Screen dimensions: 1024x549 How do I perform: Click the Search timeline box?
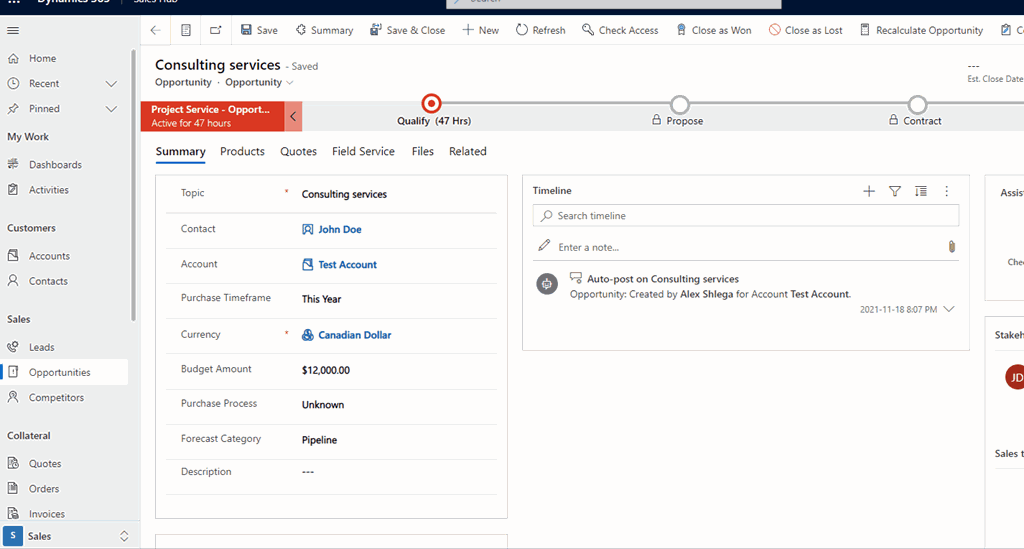coord(746,215)
